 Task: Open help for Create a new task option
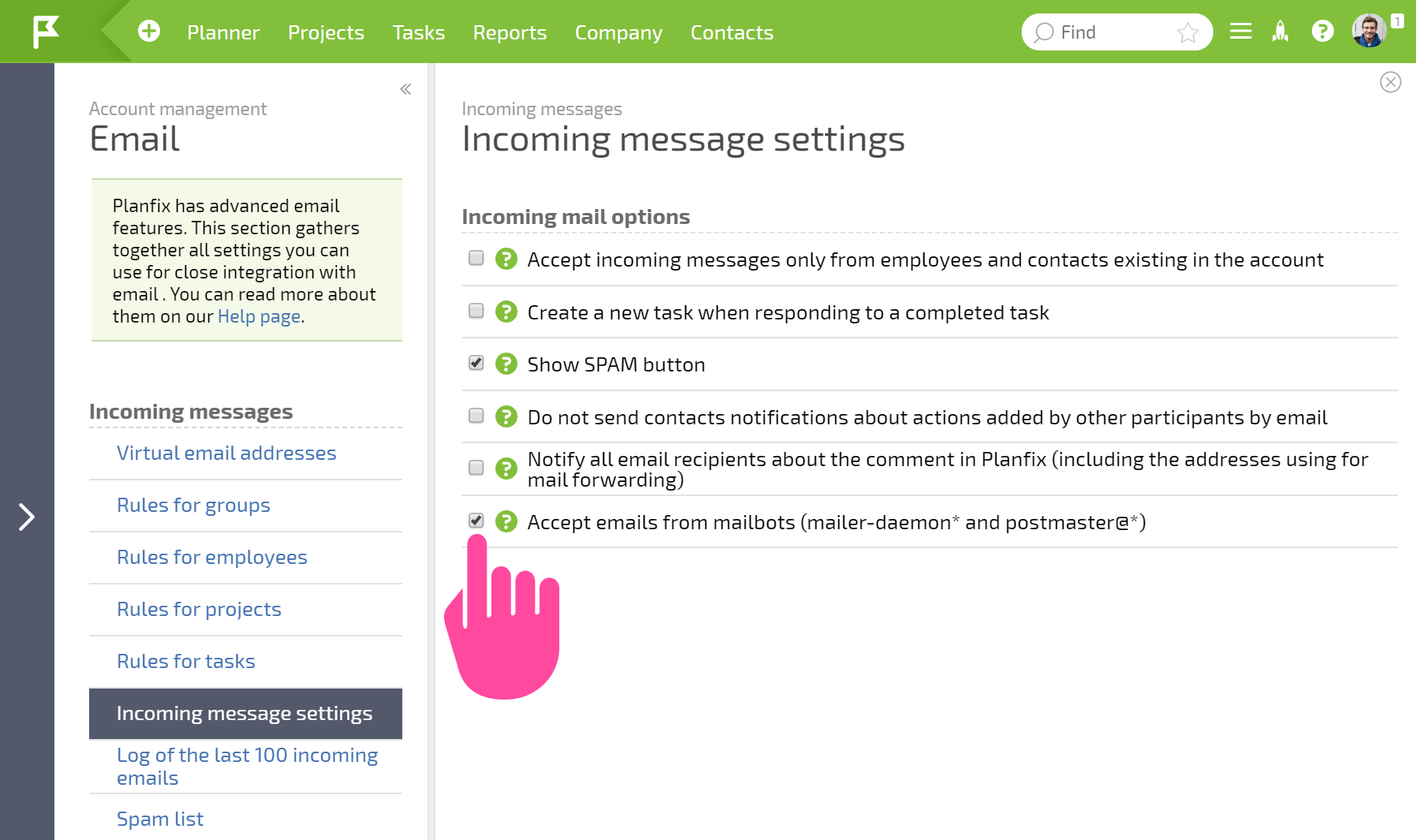pyautogui.click(x=506, y=312)
